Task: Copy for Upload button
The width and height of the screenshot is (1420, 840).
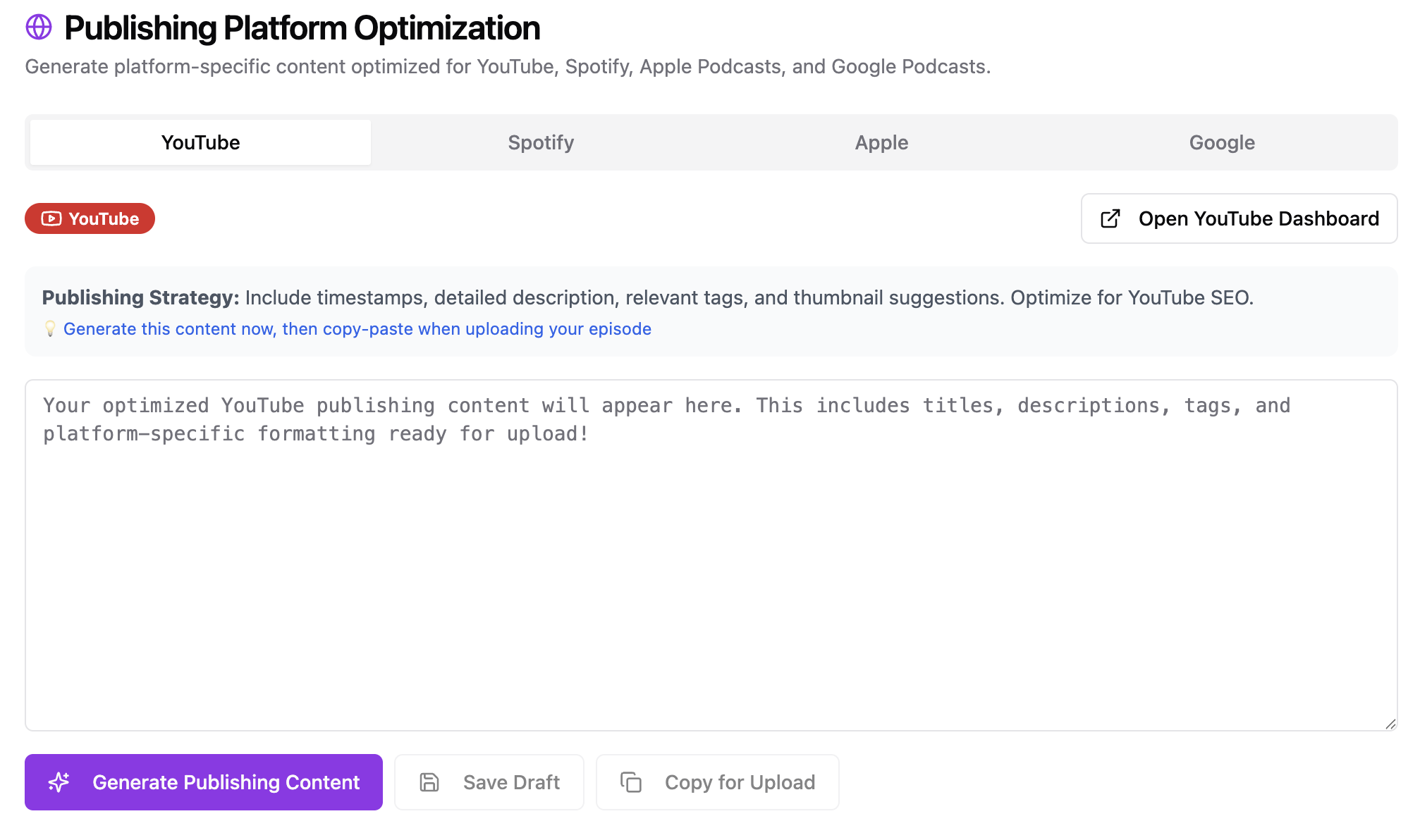Action: coord(718,782)
